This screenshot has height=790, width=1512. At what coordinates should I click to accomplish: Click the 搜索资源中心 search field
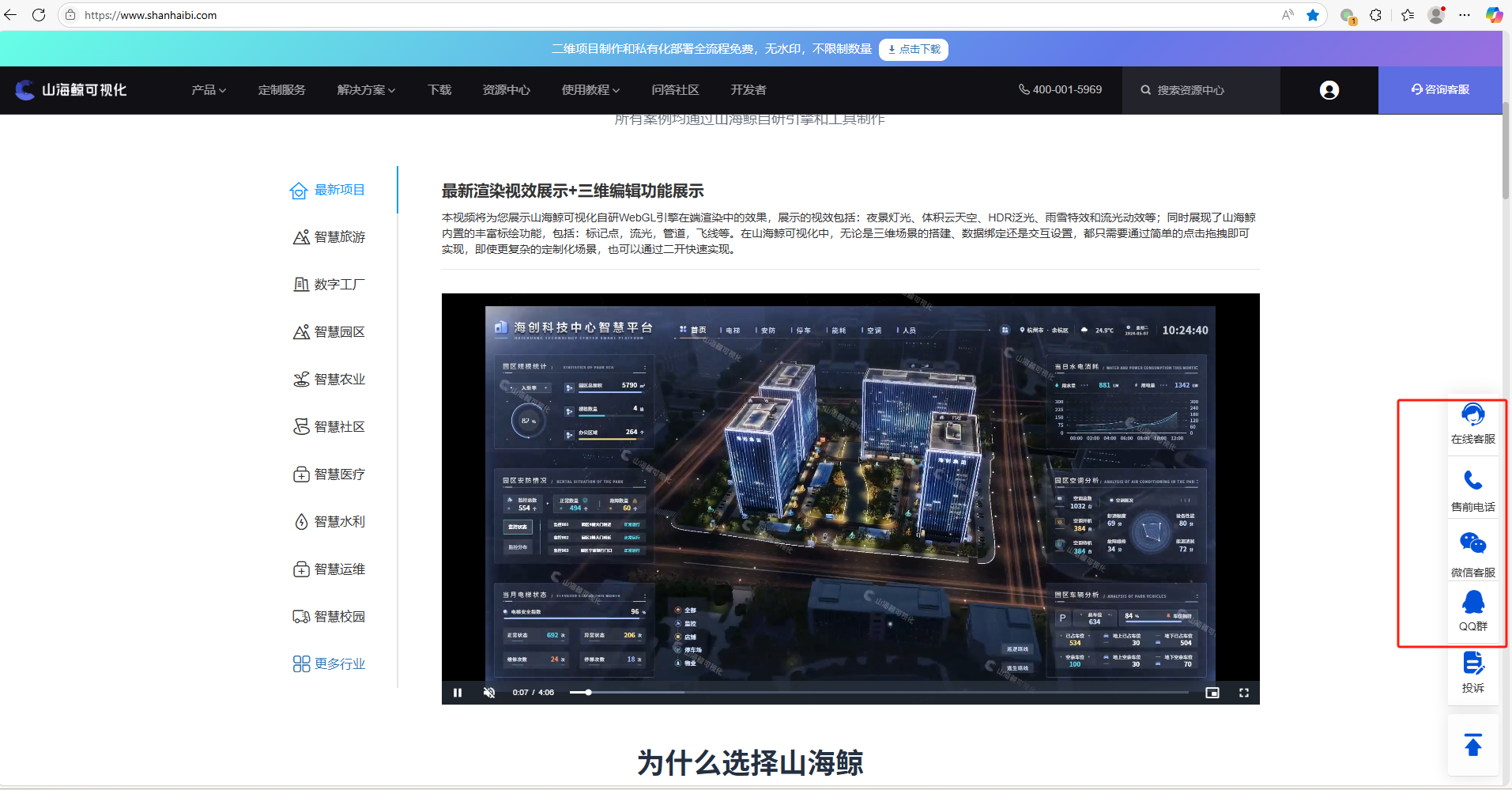point(1201,90)
